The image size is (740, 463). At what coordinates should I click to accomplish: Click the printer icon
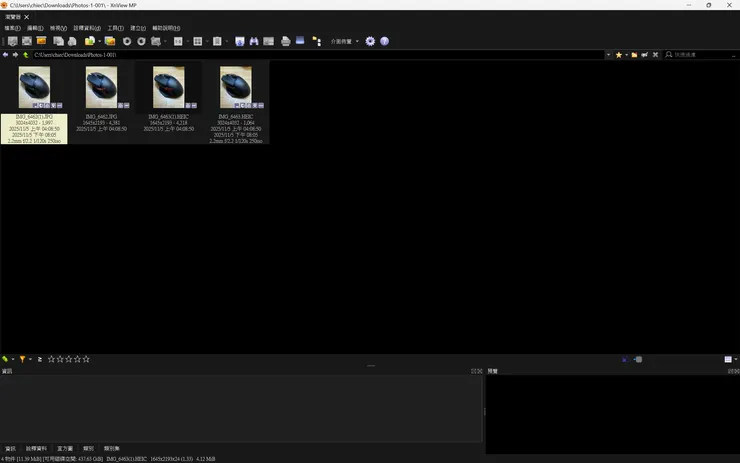tap(286, 42)
